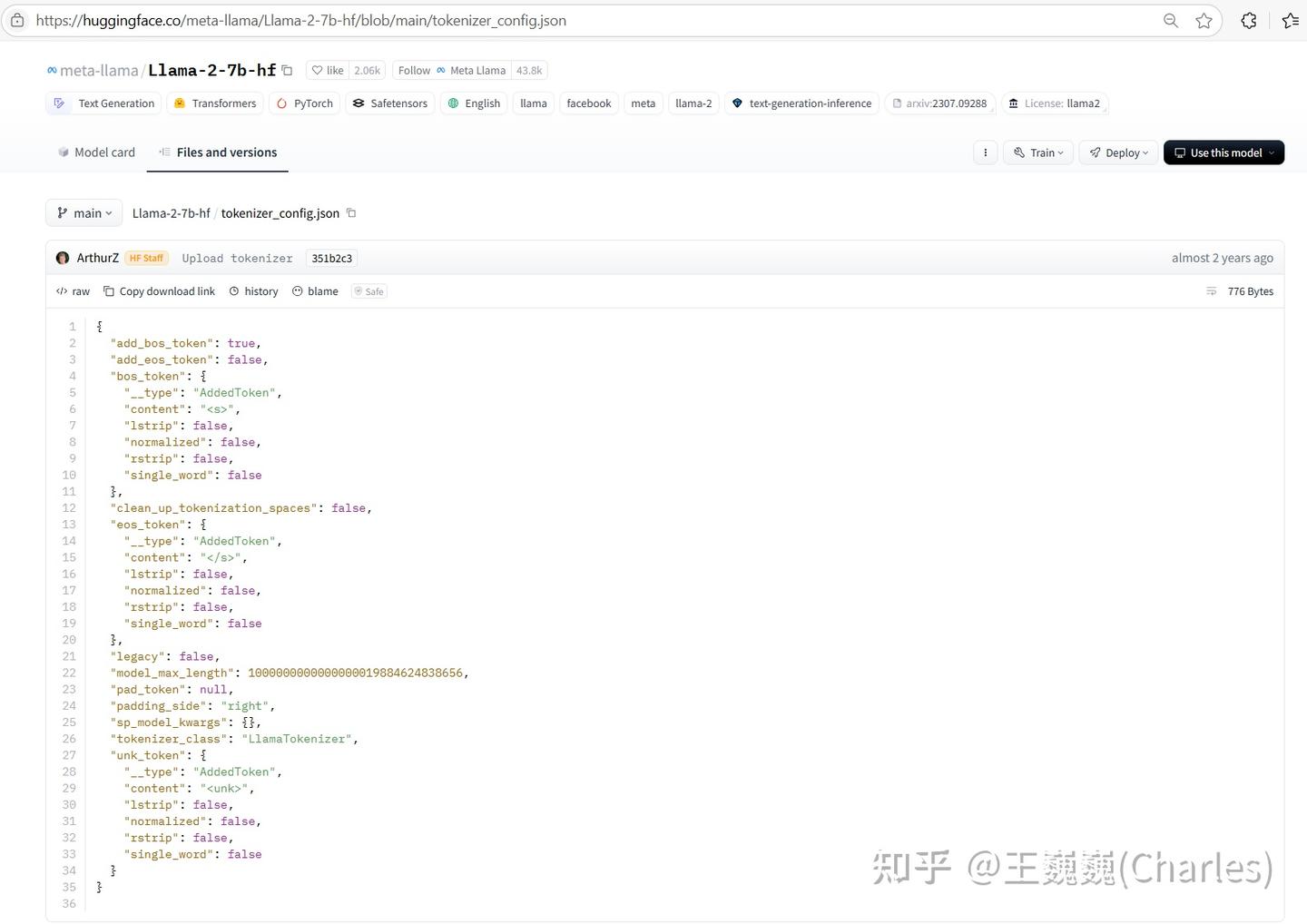Copy the model name Llama-2-7b-hf
Image resolution: width=1307 pixels, height=924 pixels.
coord(287,70)
